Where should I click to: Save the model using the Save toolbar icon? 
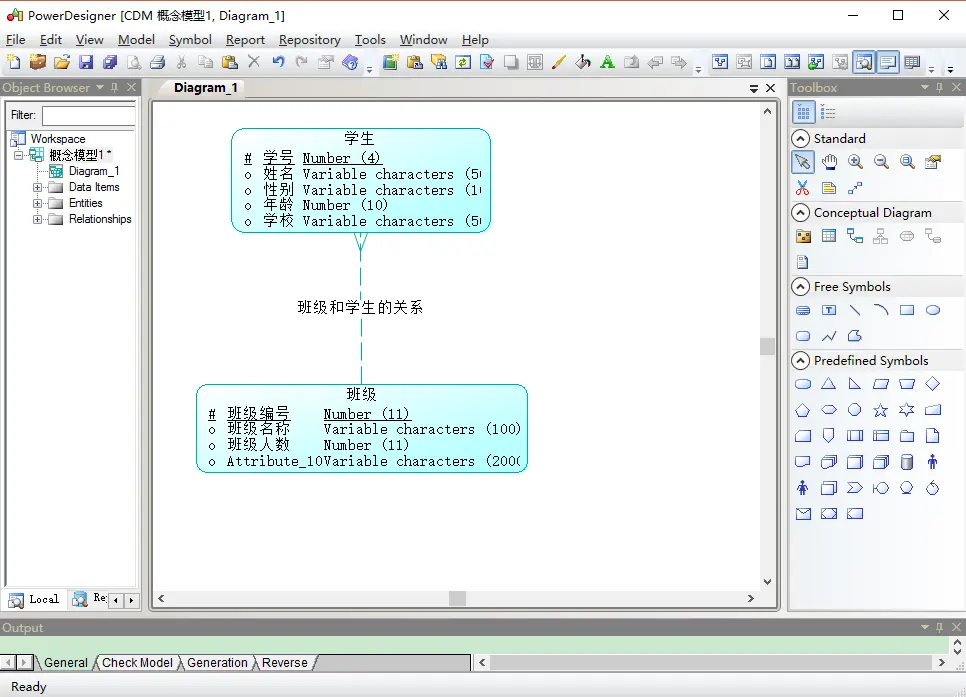pos(87,62)
